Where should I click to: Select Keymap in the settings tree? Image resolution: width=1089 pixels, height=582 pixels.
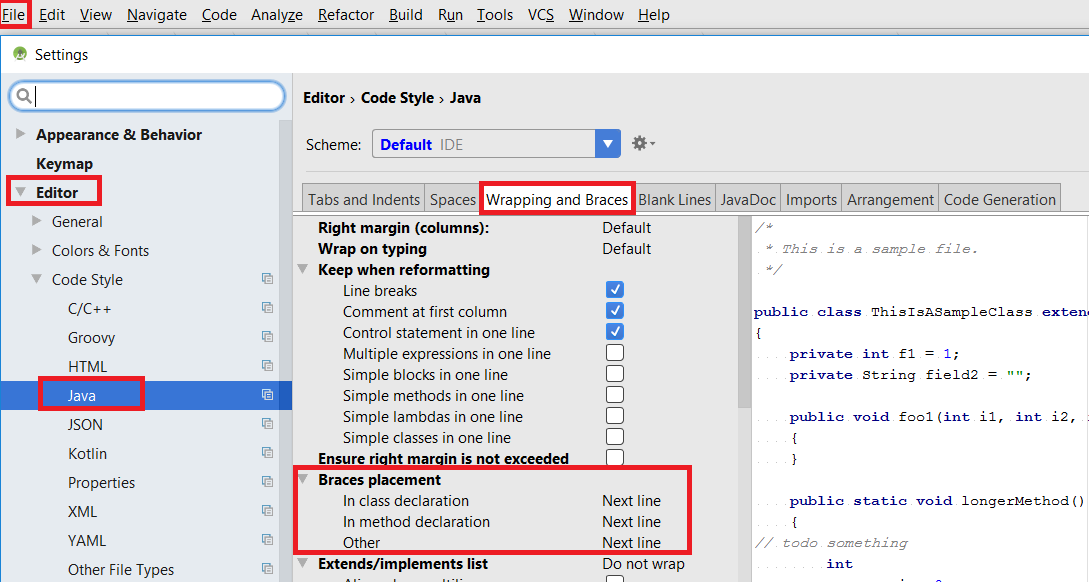pyautogui.click(x=65, y=163)
